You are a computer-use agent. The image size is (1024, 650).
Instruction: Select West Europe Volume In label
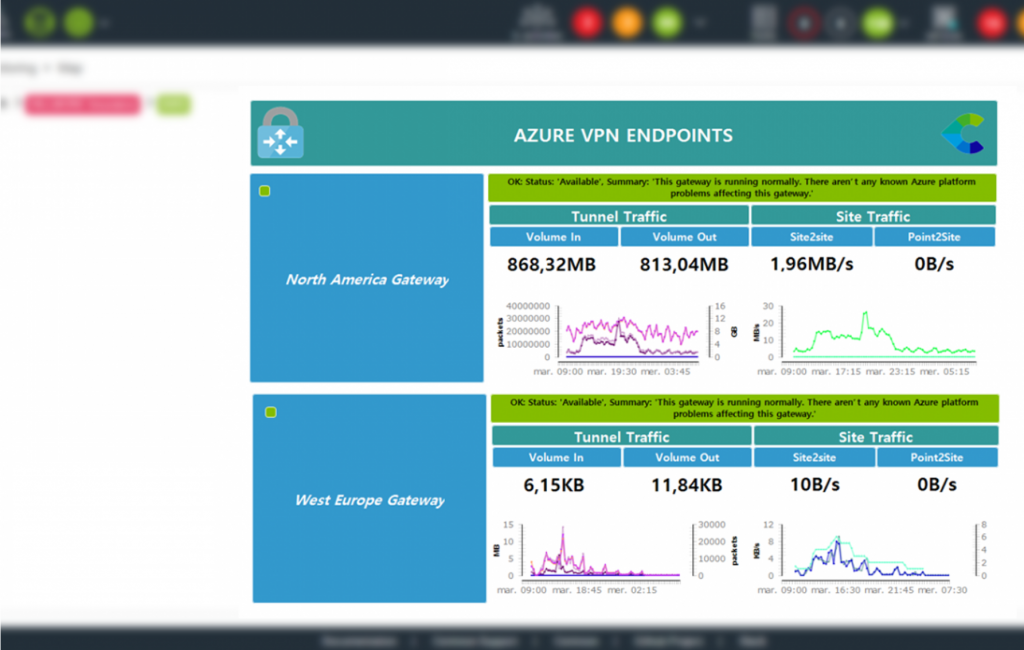pyautogui.click(x=556, y=458)
